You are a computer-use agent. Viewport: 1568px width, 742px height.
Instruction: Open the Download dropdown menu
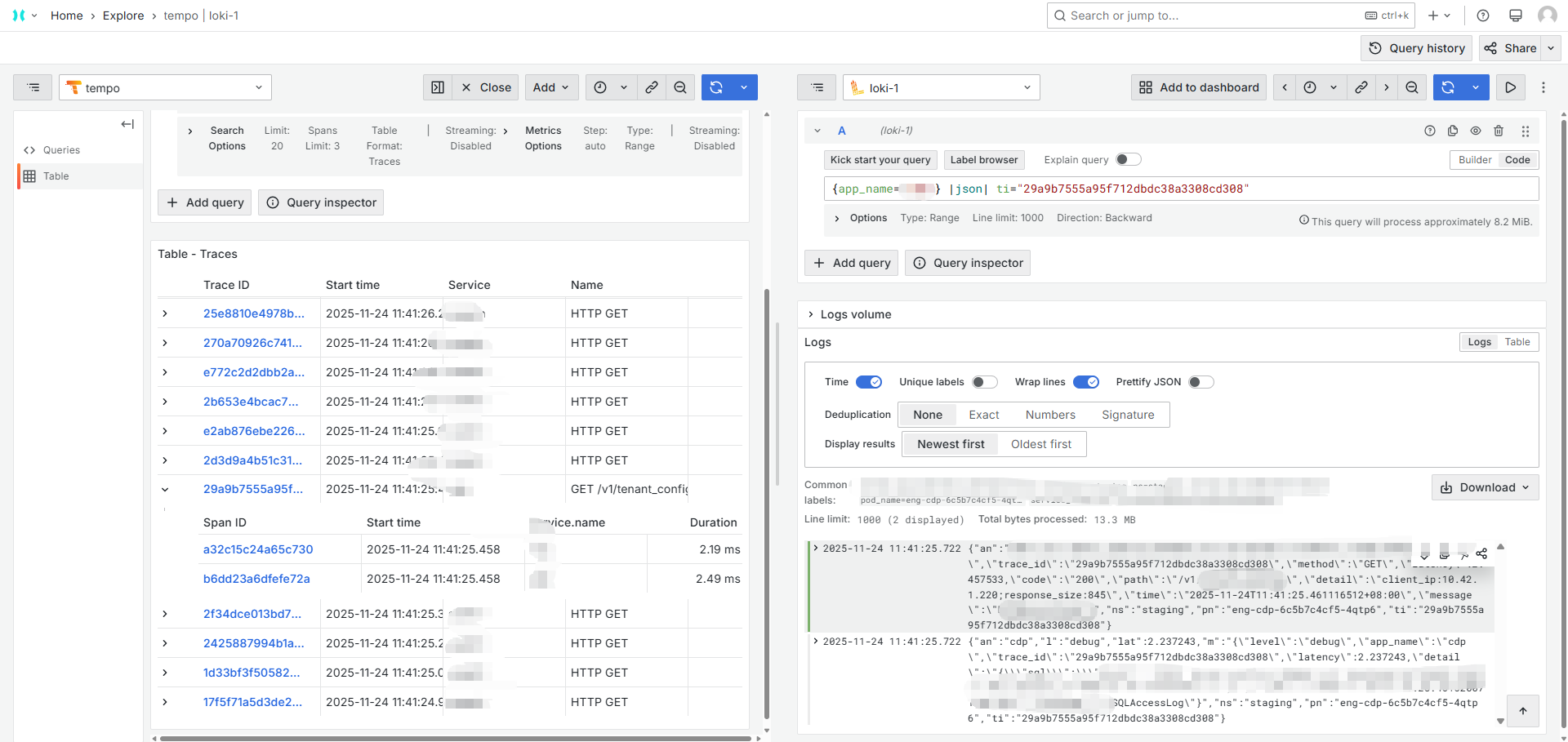click(x=1485, y=487)
